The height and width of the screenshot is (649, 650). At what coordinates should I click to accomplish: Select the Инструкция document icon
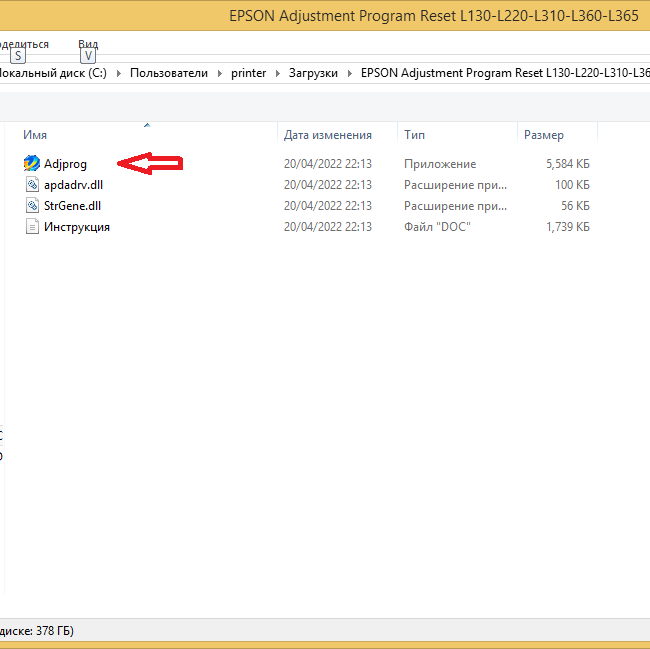32,227
